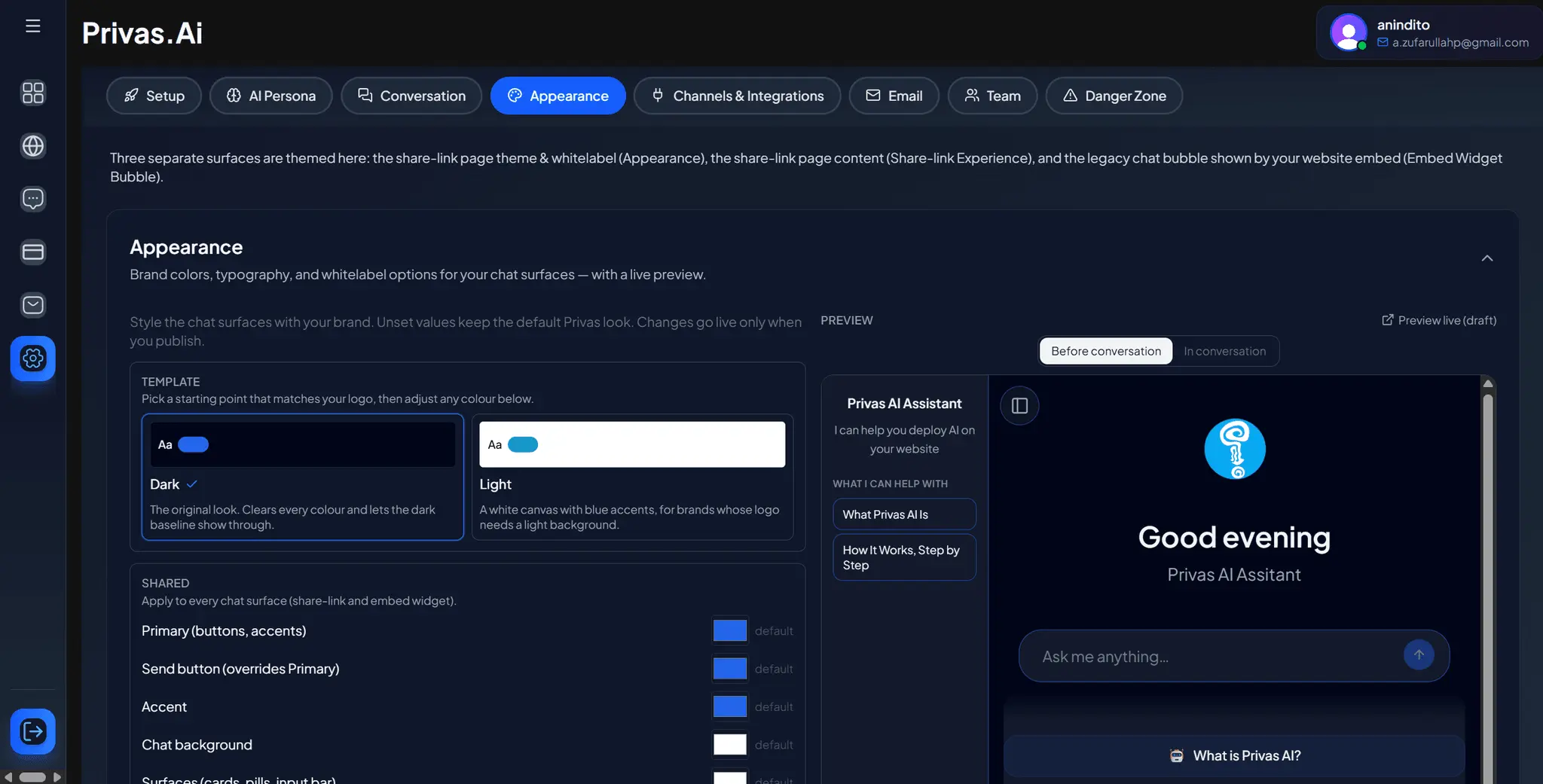
Task: Click the preview scrollbar up arrow
Action: click(x=1488, y=383)
